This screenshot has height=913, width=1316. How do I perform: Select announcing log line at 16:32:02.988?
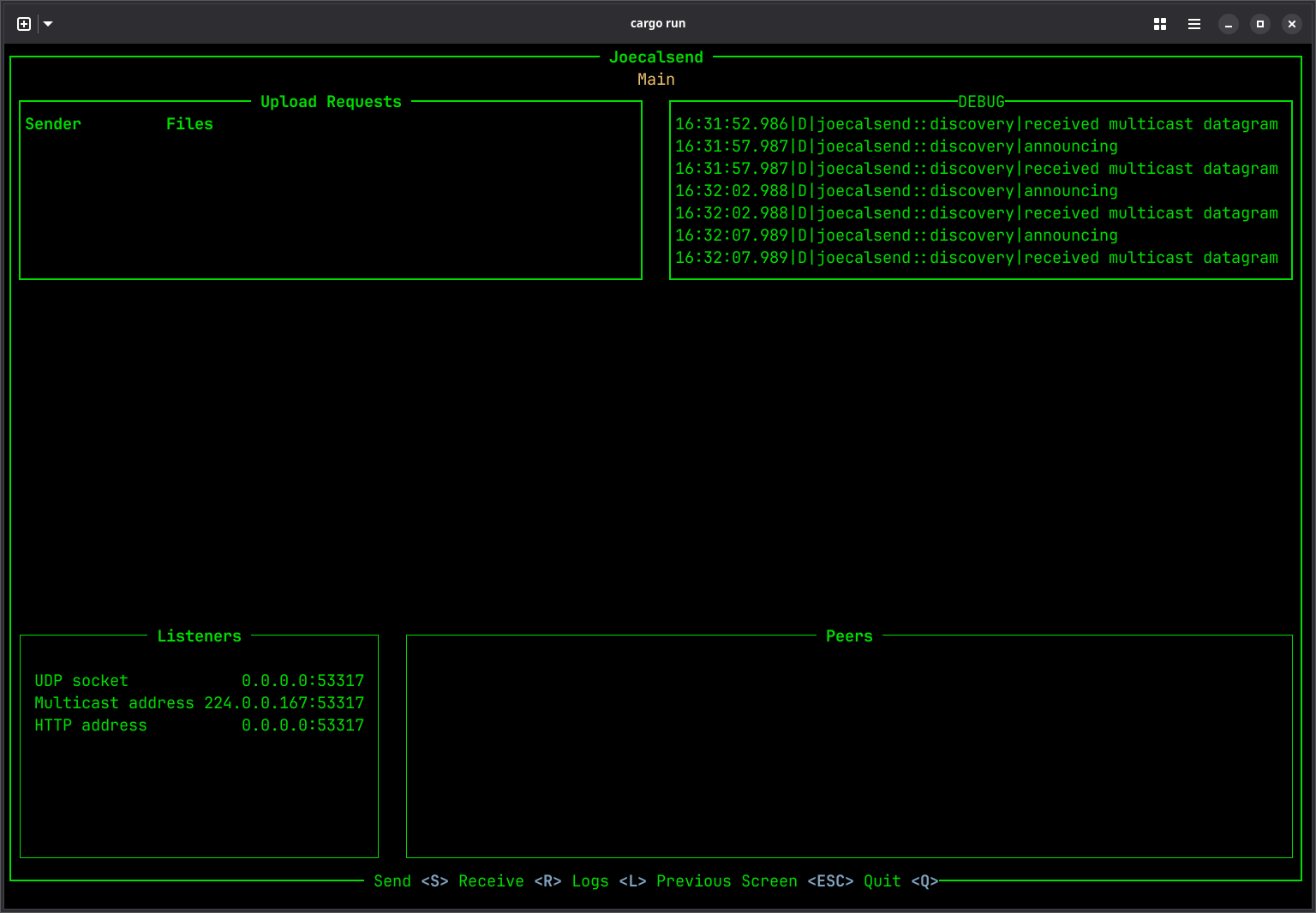[896, 191]
